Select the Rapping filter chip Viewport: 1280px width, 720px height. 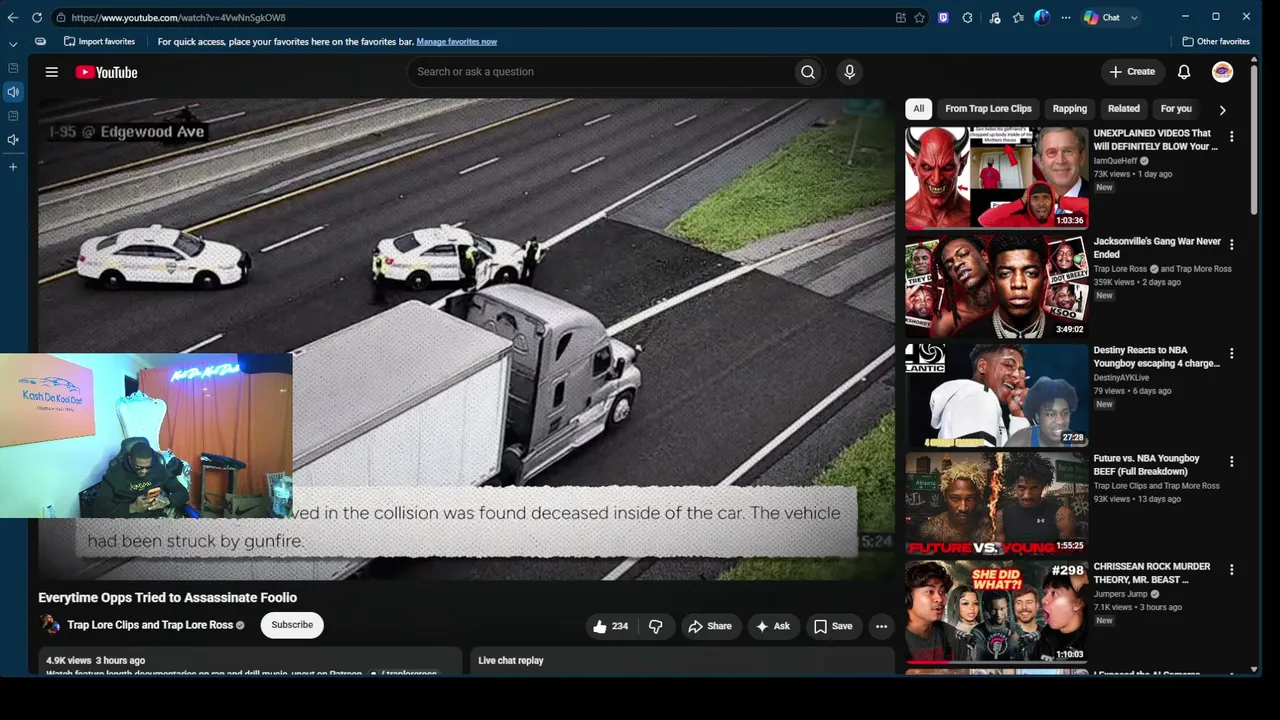pos(1069,109)
